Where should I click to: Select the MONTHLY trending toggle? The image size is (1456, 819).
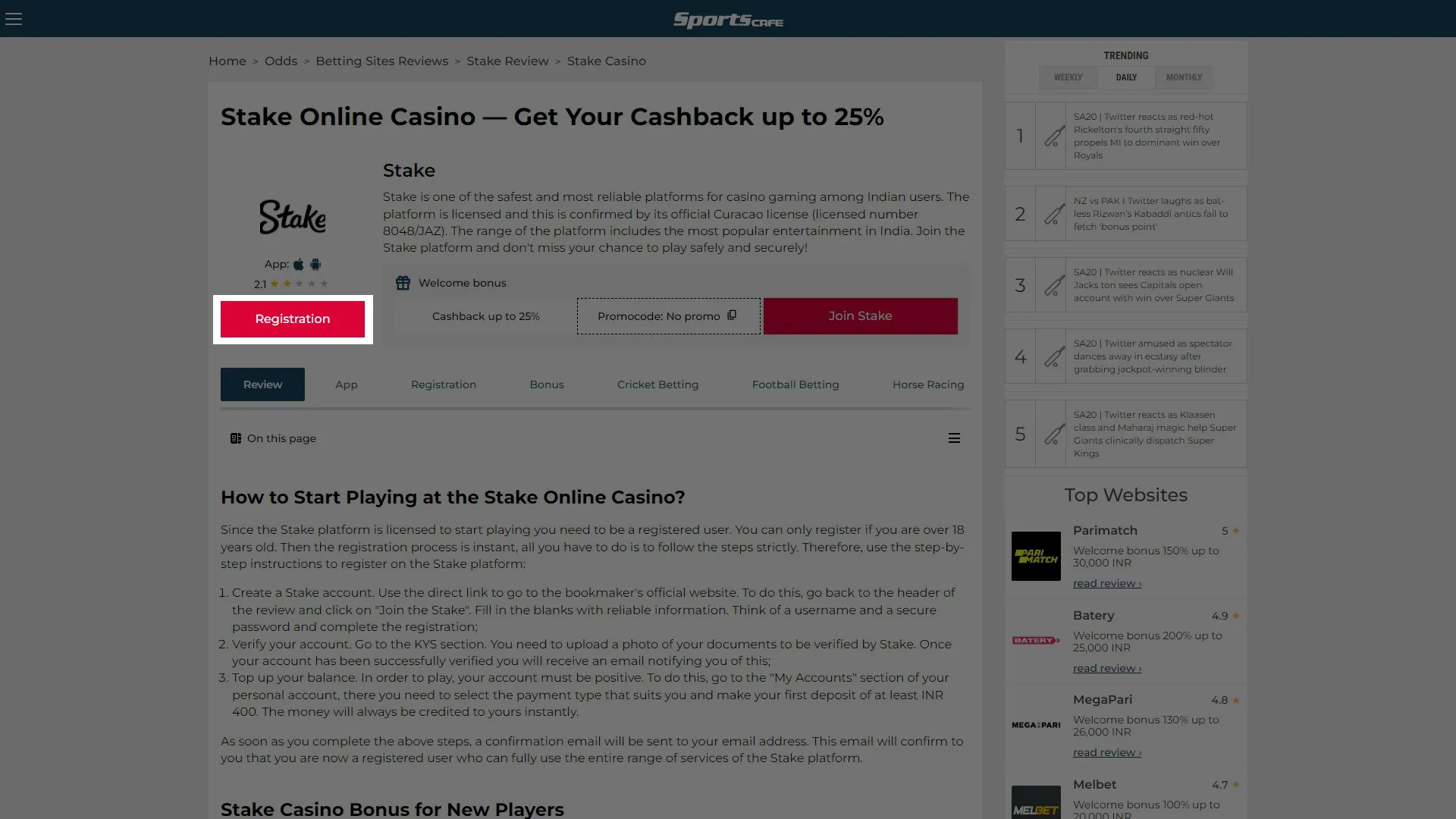pyautogui.click(x=1184, y=77)
